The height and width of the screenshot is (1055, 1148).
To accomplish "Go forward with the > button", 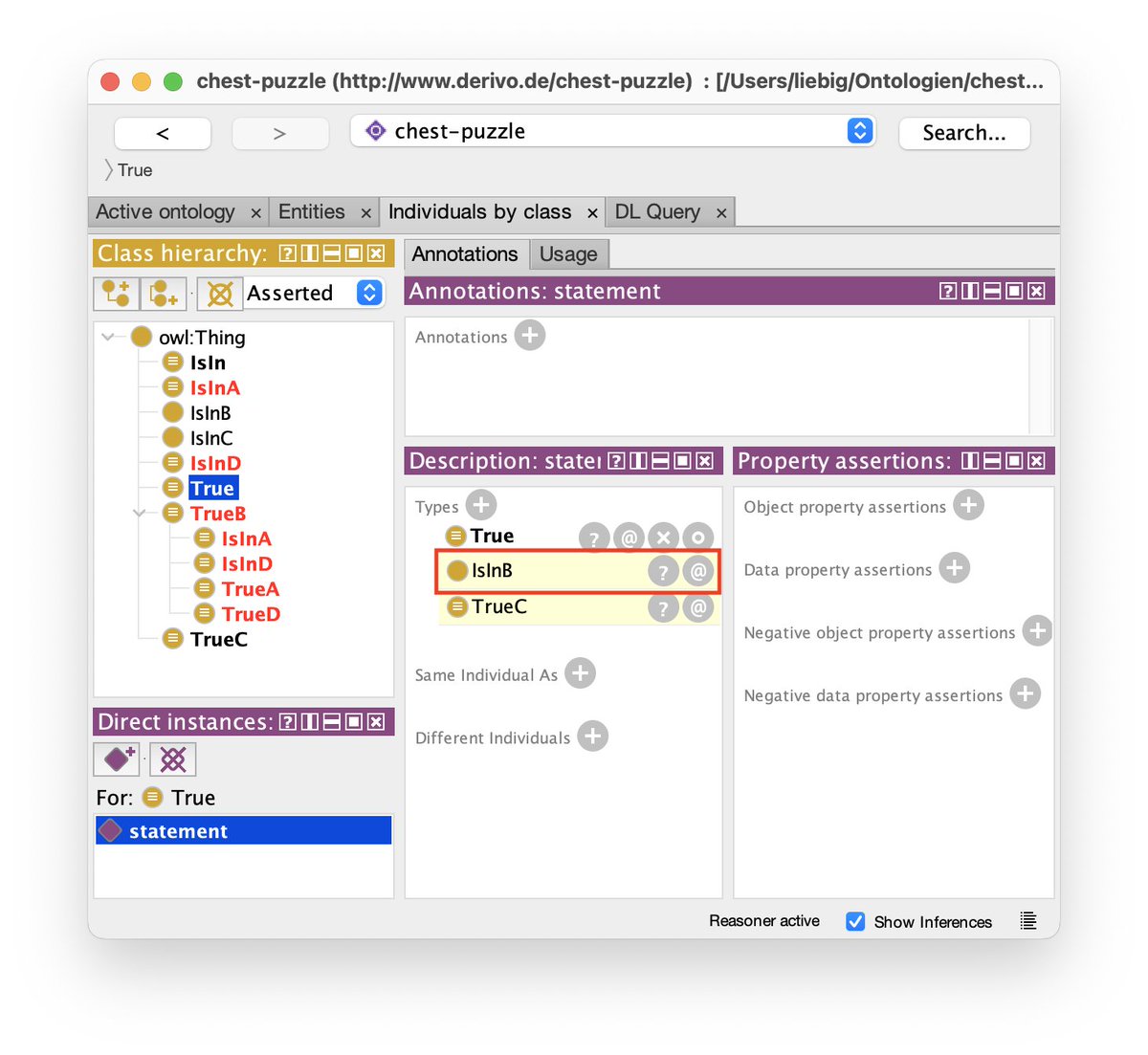I will [279, 133].
